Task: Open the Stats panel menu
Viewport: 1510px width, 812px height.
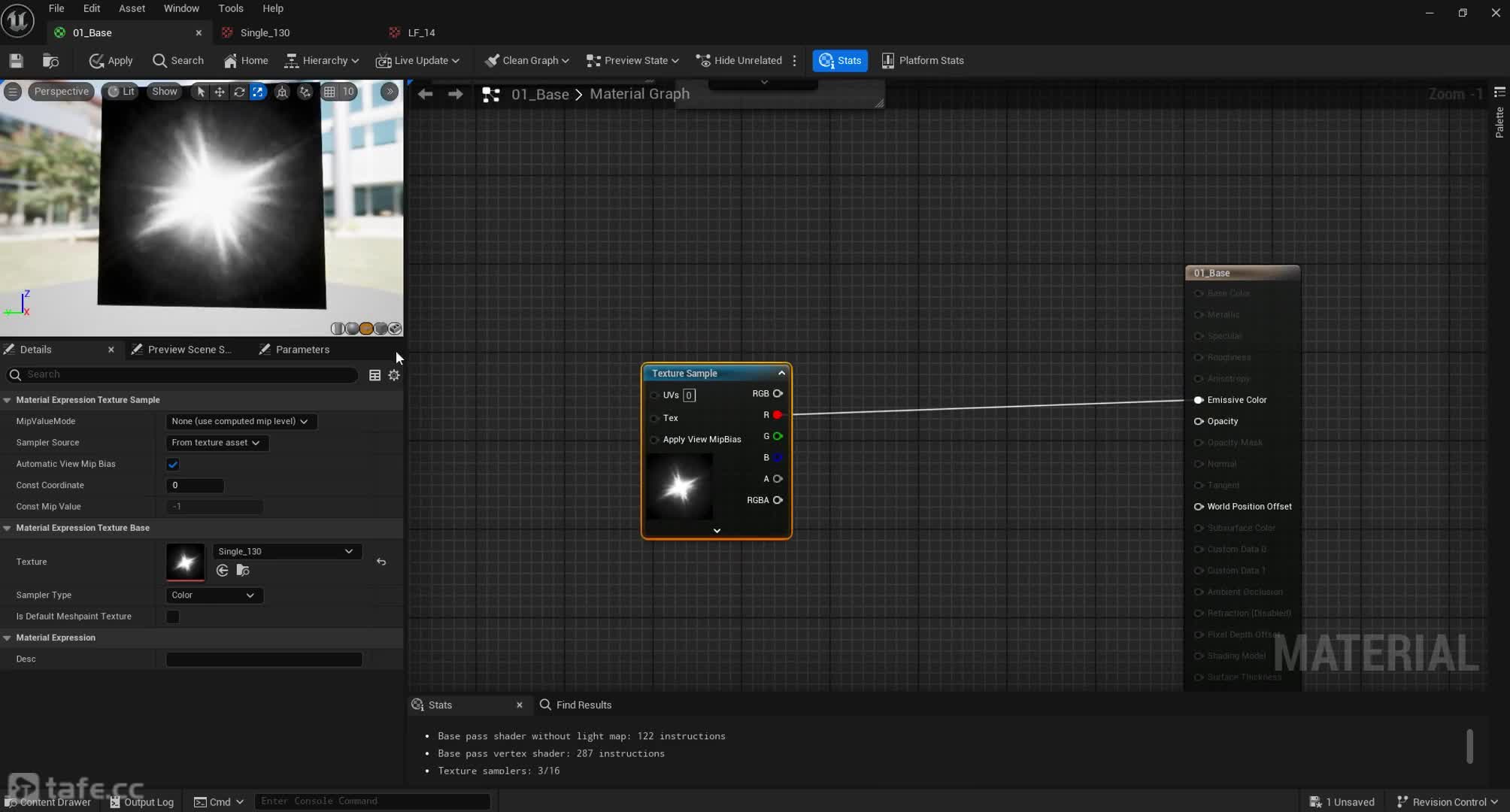Action: (440, 704)
